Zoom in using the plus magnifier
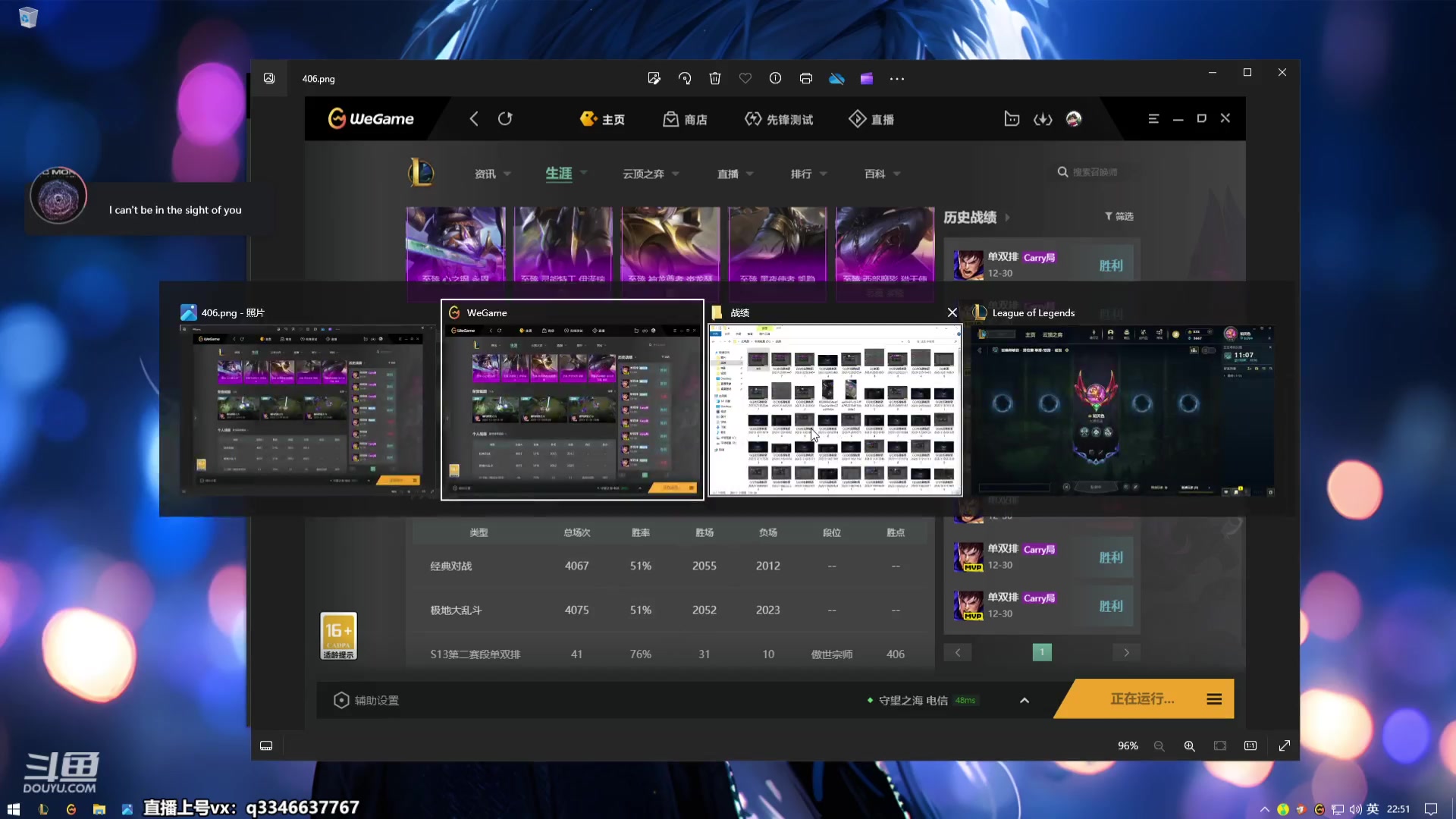Image resolution: width=1456 pixels, height=819 pixels. pyautogui.click(x=1190, y=745)
